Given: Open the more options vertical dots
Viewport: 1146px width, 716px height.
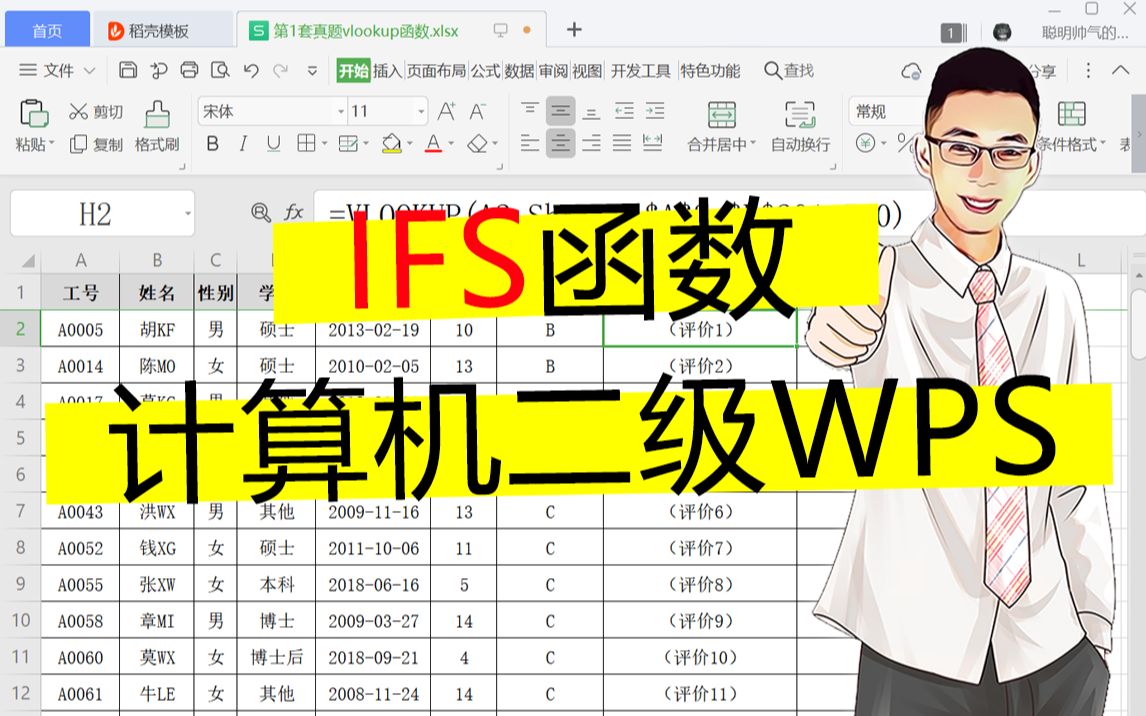Looking at the screenshot, I should (1088, 70).
